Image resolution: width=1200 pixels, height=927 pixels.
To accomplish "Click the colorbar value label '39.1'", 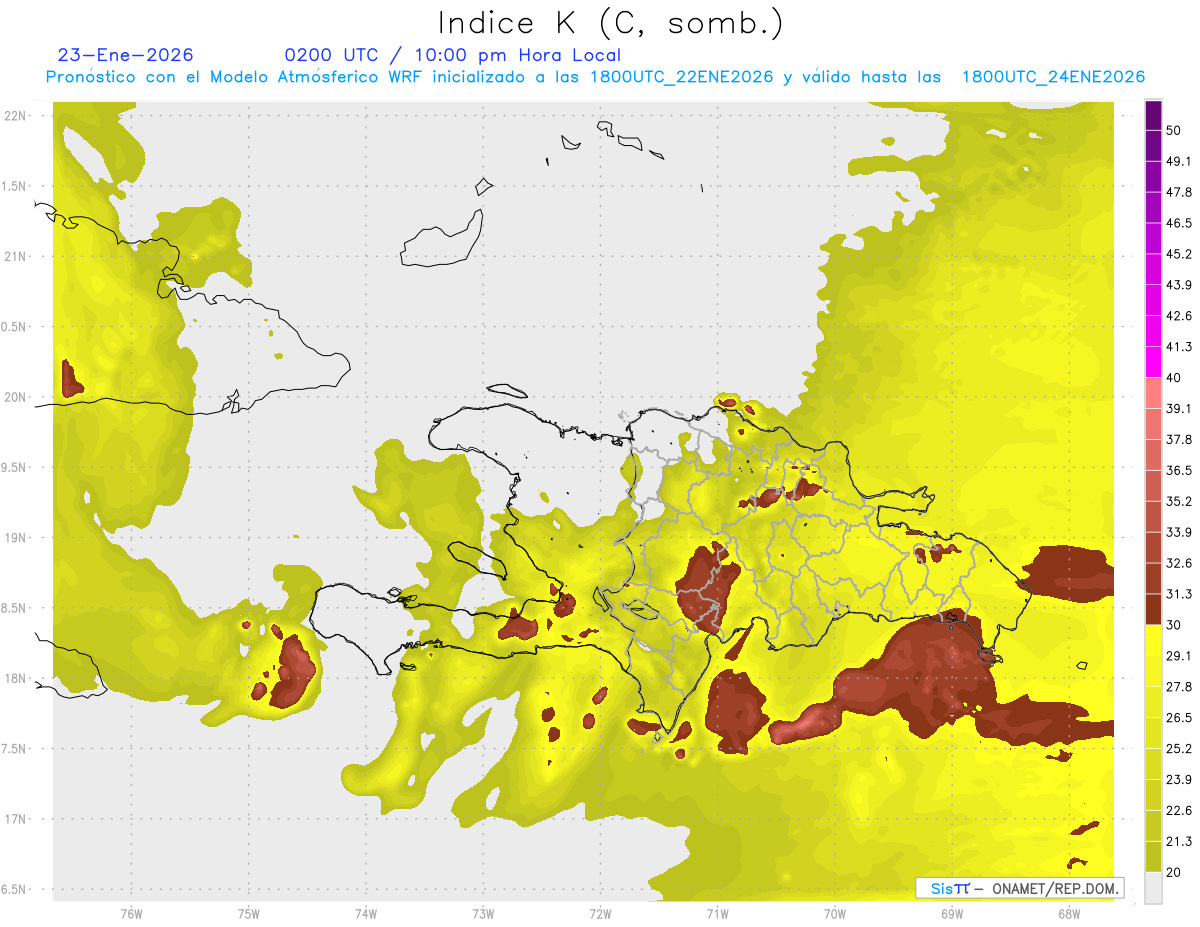I will click(1179, 408).
